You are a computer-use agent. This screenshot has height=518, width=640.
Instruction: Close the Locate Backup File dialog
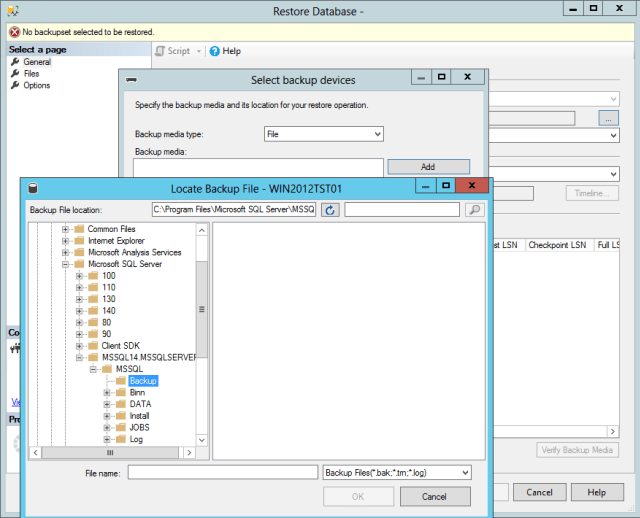click(x=472, y=185)
